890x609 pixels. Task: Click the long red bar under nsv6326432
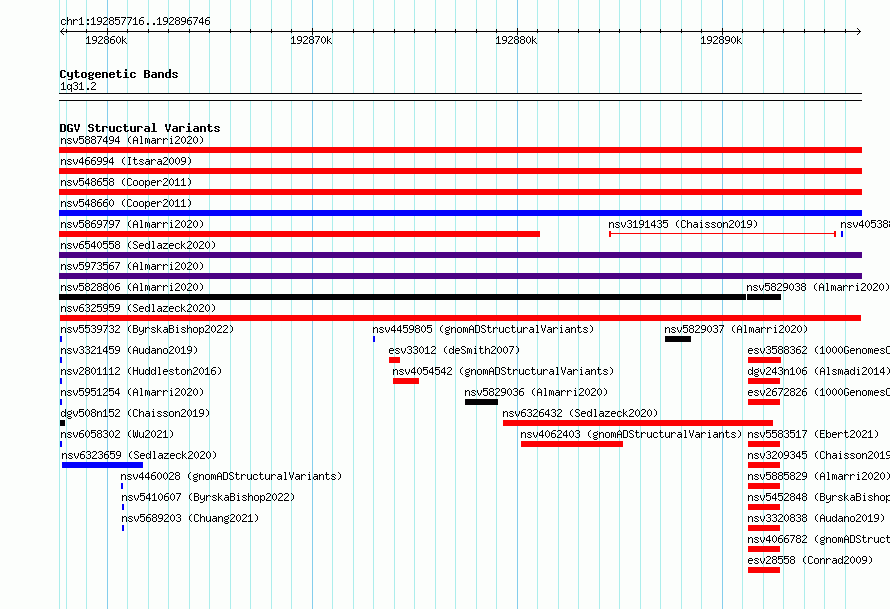coord(638,423)
